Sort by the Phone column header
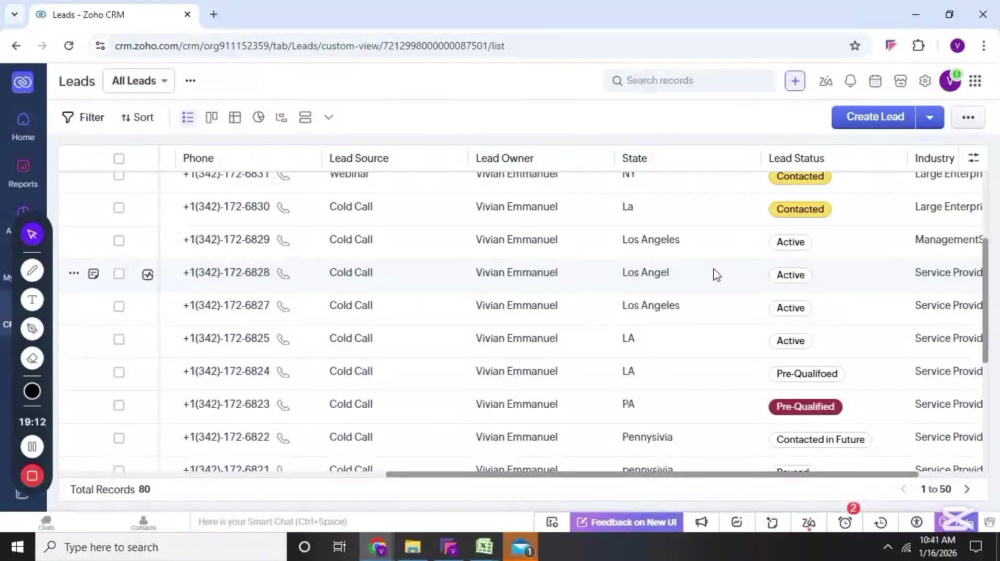The image size is (1000, 561). (198, 158)
